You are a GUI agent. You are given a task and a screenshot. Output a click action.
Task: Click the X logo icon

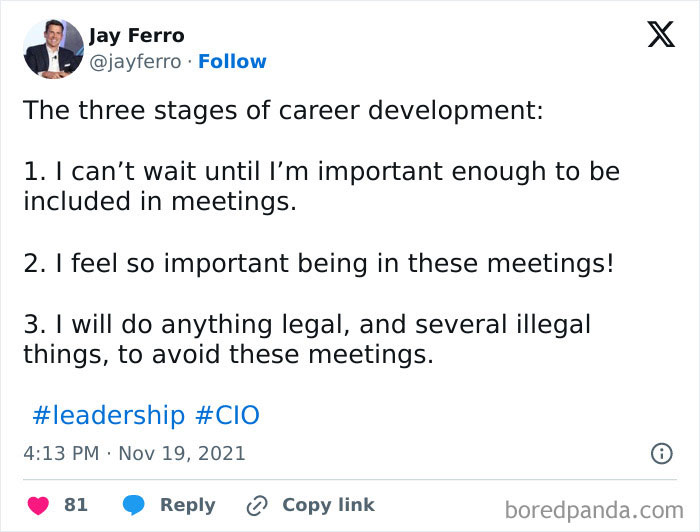click(660, 36)
